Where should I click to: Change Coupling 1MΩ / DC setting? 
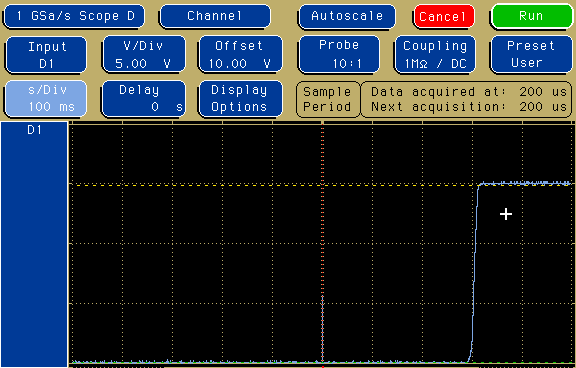pyautogui.click(x=435, y=54)
